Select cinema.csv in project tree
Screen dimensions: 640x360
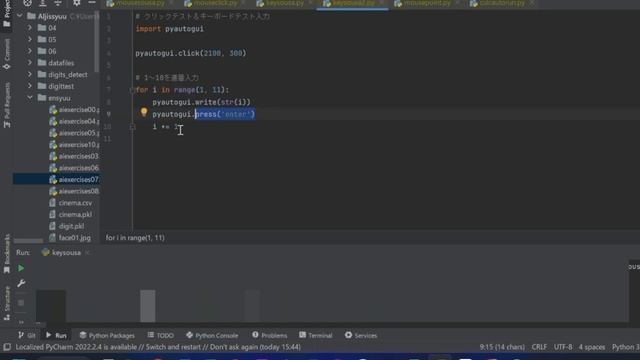(70, 202)
